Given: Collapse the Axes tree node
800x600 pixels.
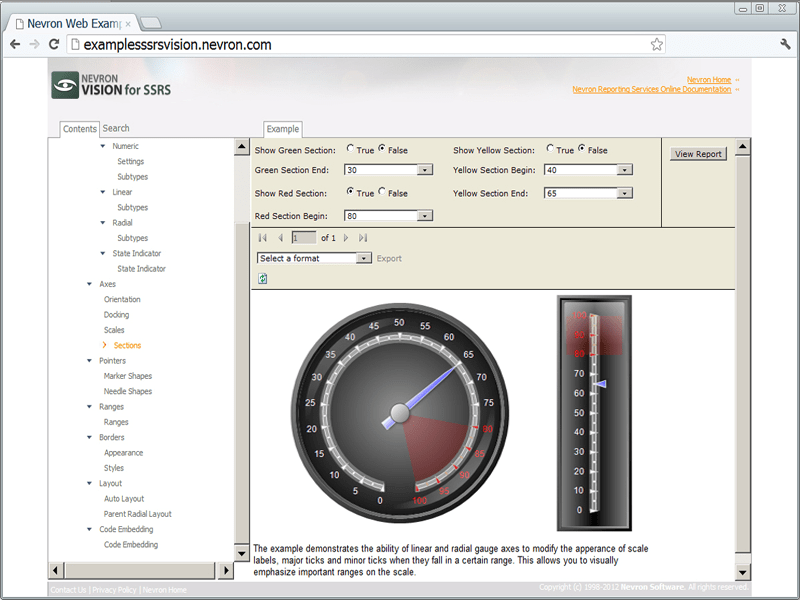Looking at the screenshot, I should [89, 284].
